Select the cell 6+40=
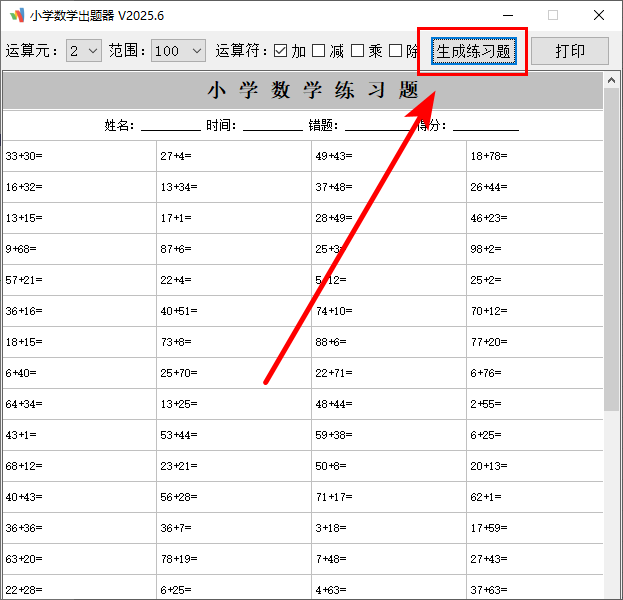This screenshot has width=623, height=600. pyautogui.click(x=79, y=373)
